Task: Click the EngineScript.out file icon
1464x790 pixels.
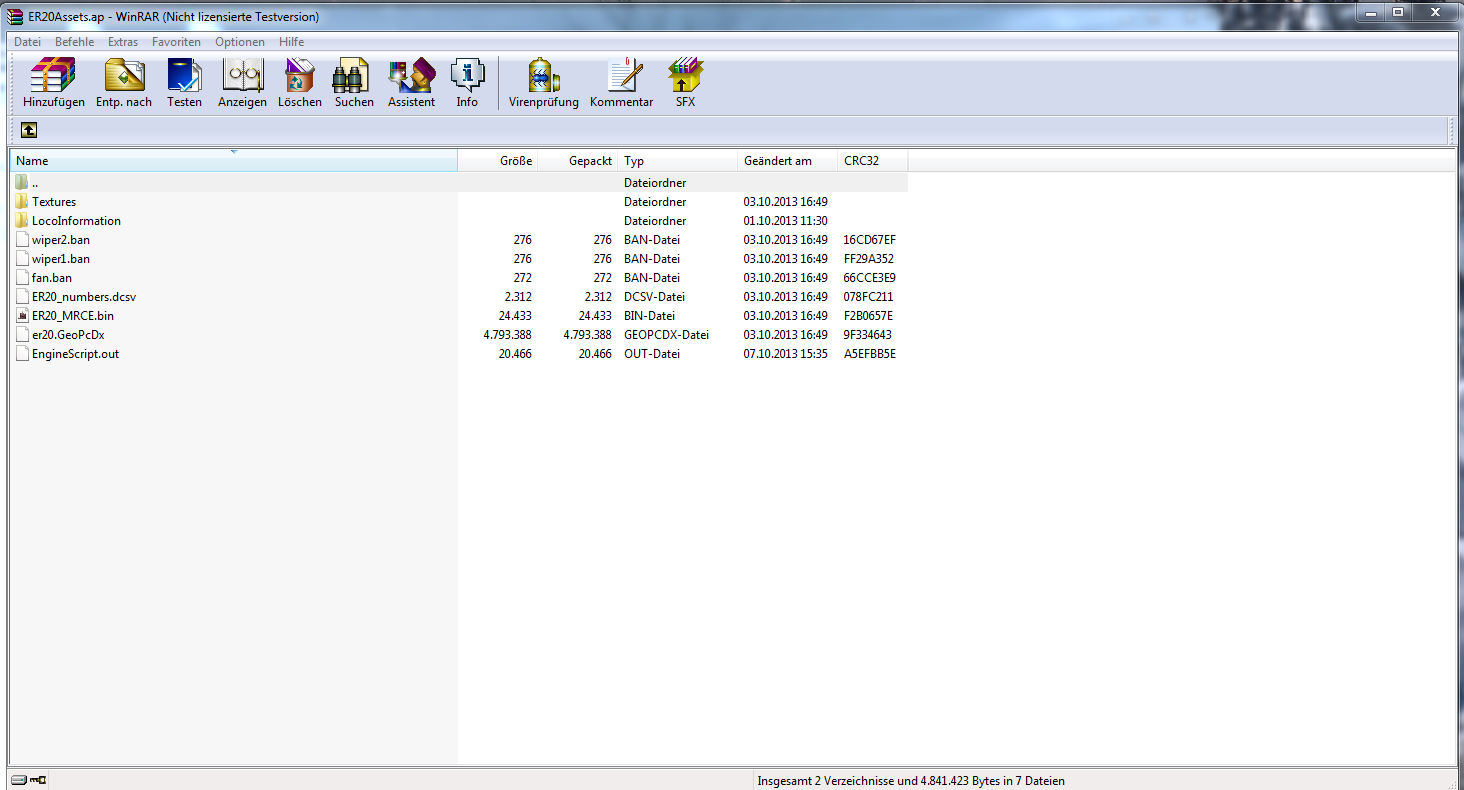Action: click(x=22, y=354)
